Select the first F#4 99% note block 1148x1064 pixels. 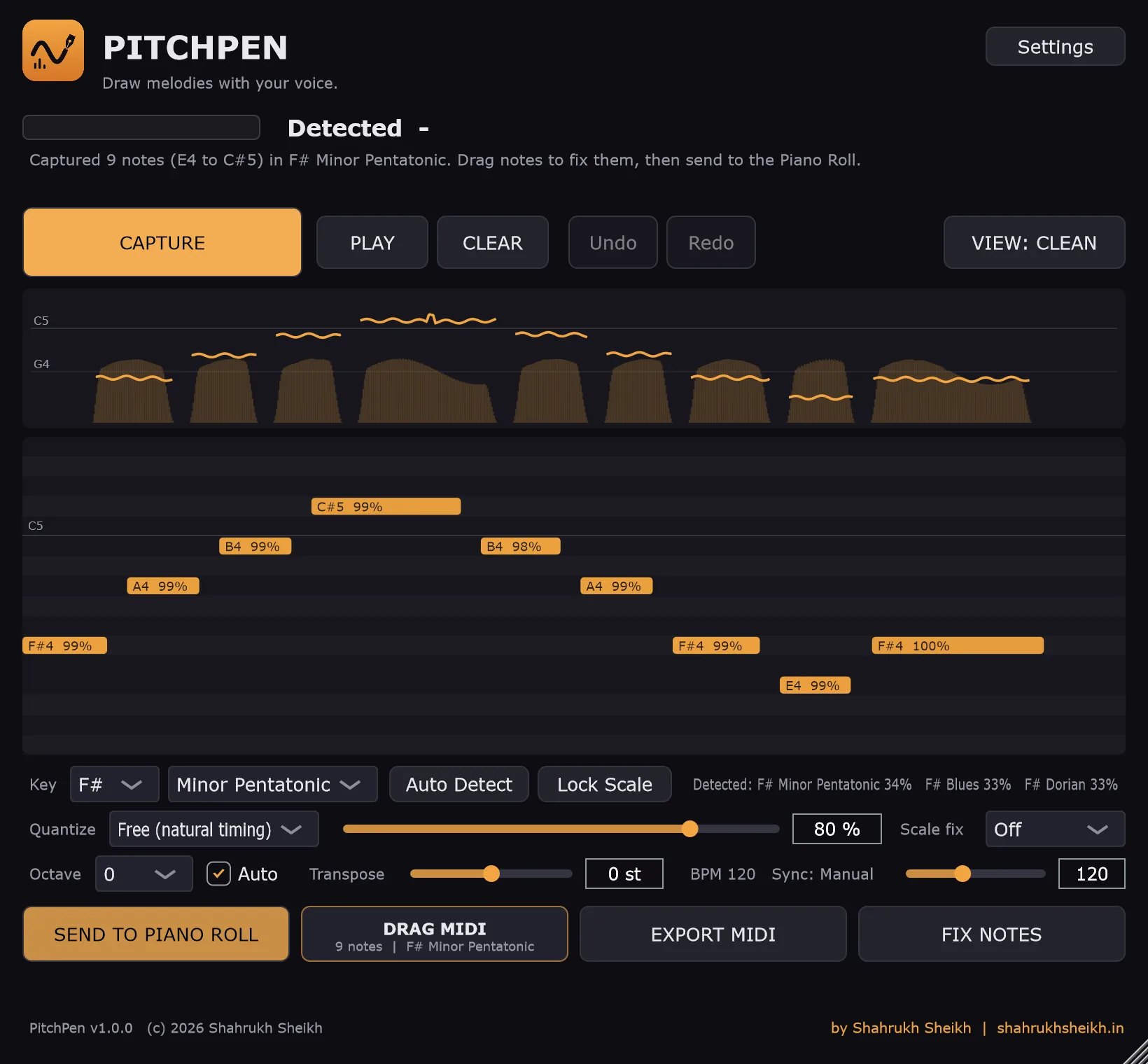point(64,645)
